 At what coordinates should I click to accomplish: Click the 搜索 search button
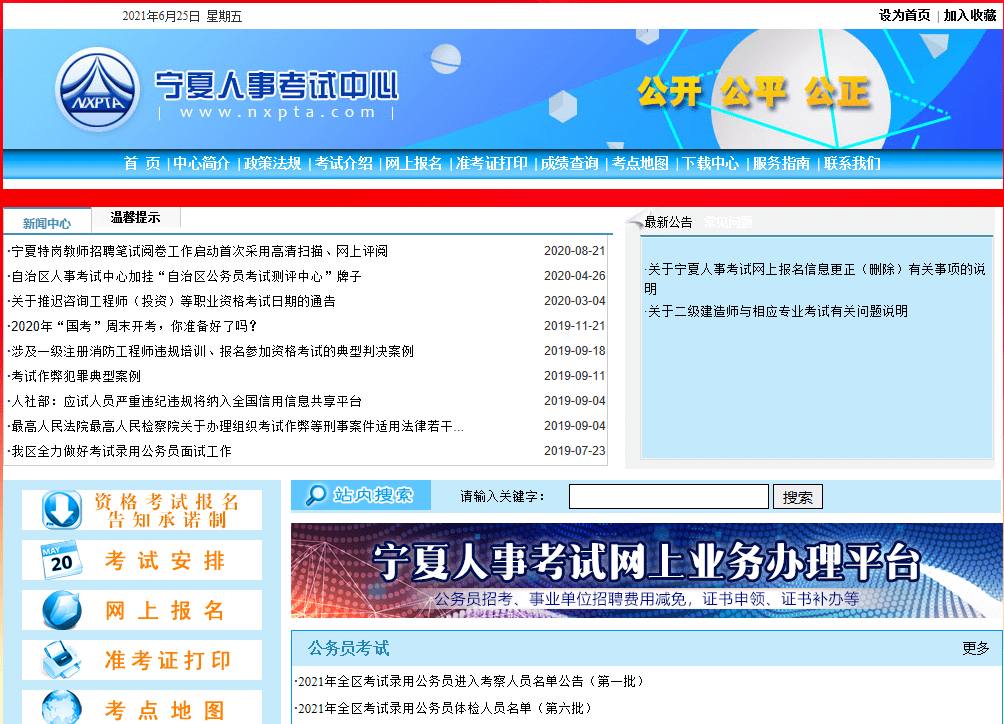pyautogui.click(x=797, y=496)
